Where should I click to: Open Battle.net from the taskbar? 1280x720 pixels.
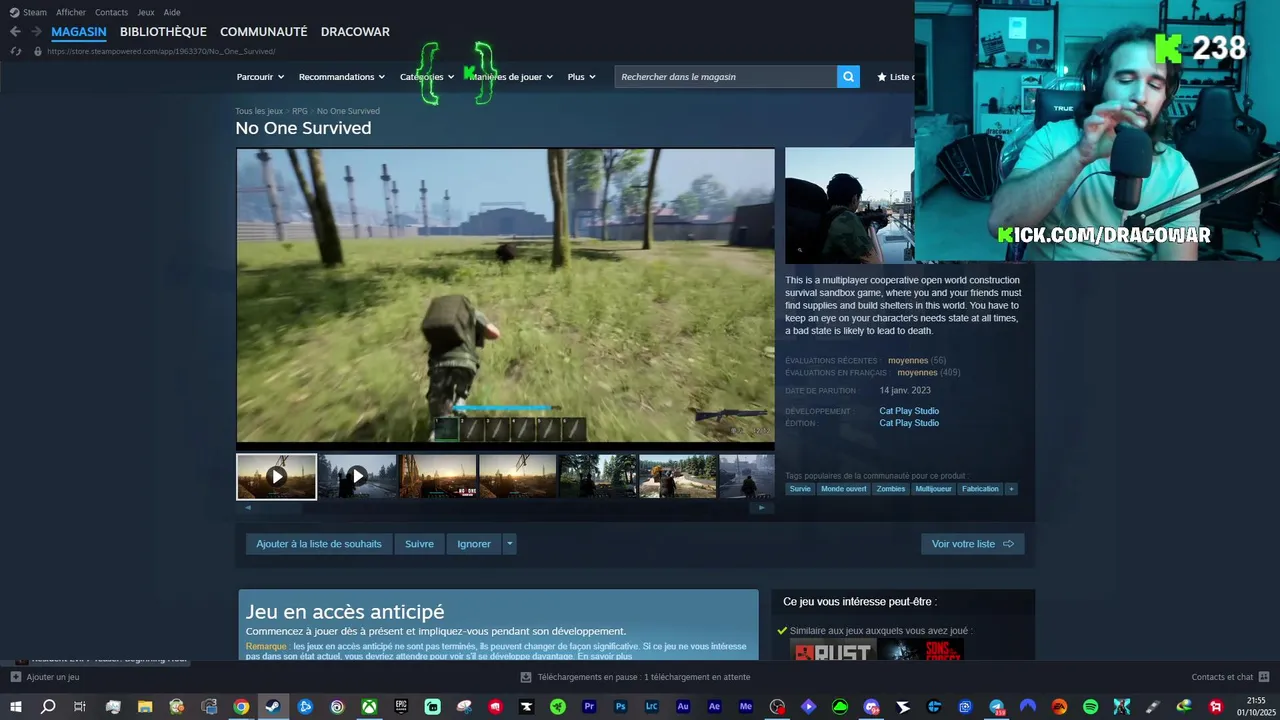point(305,707)
